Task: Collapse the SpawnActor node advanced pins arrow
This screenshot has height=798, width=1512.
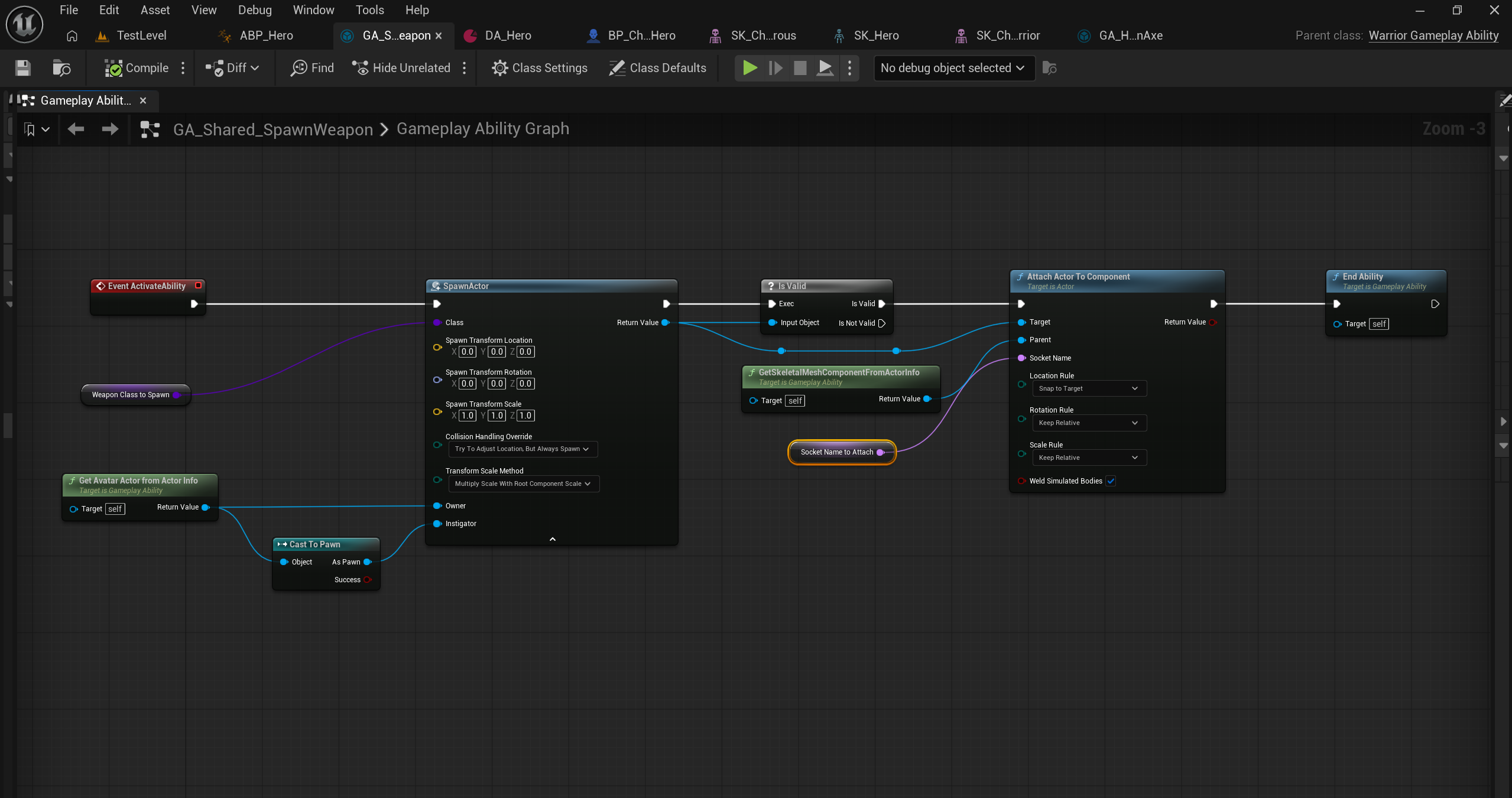Action: [552, 539]
